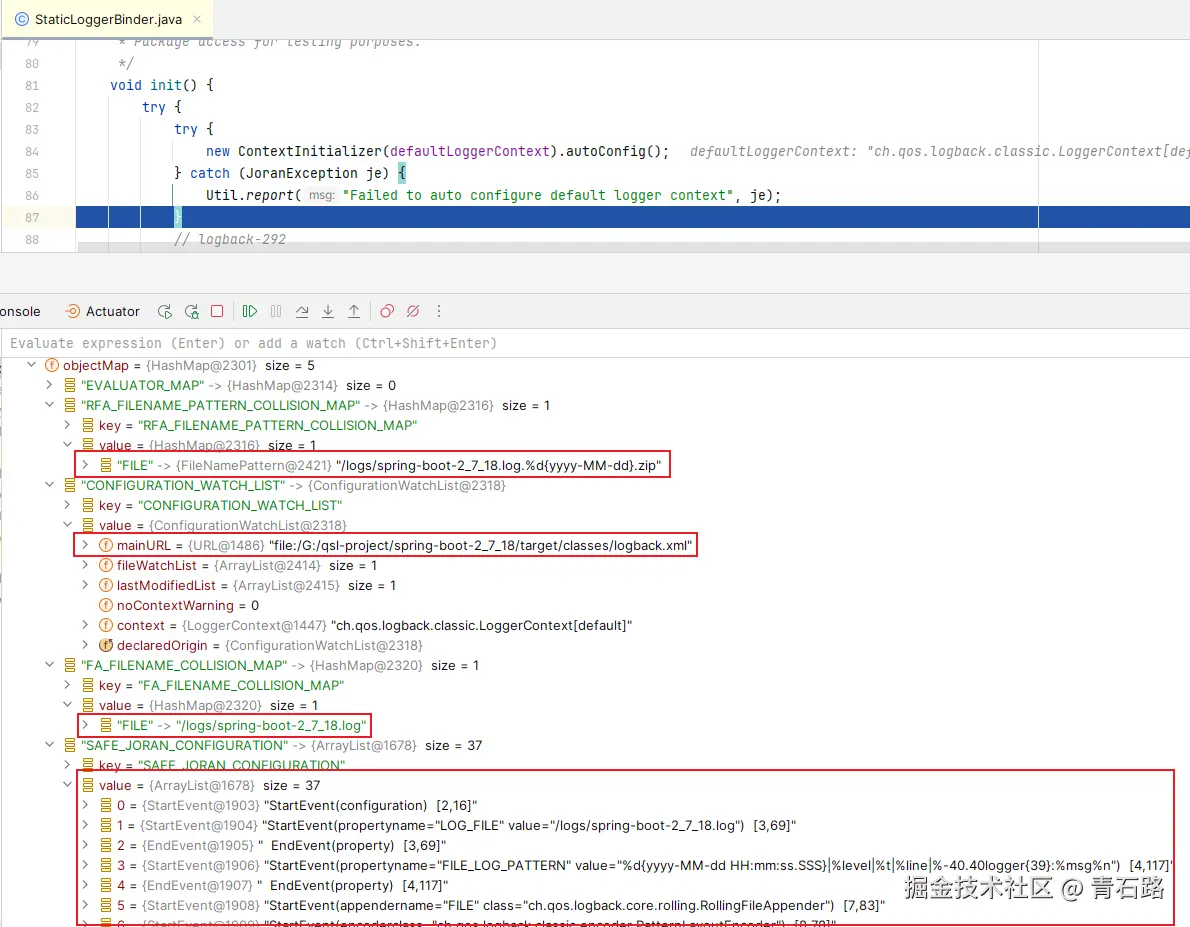Expand the mainURL field node
The image size is (1190, 927).
click(85, 545)
